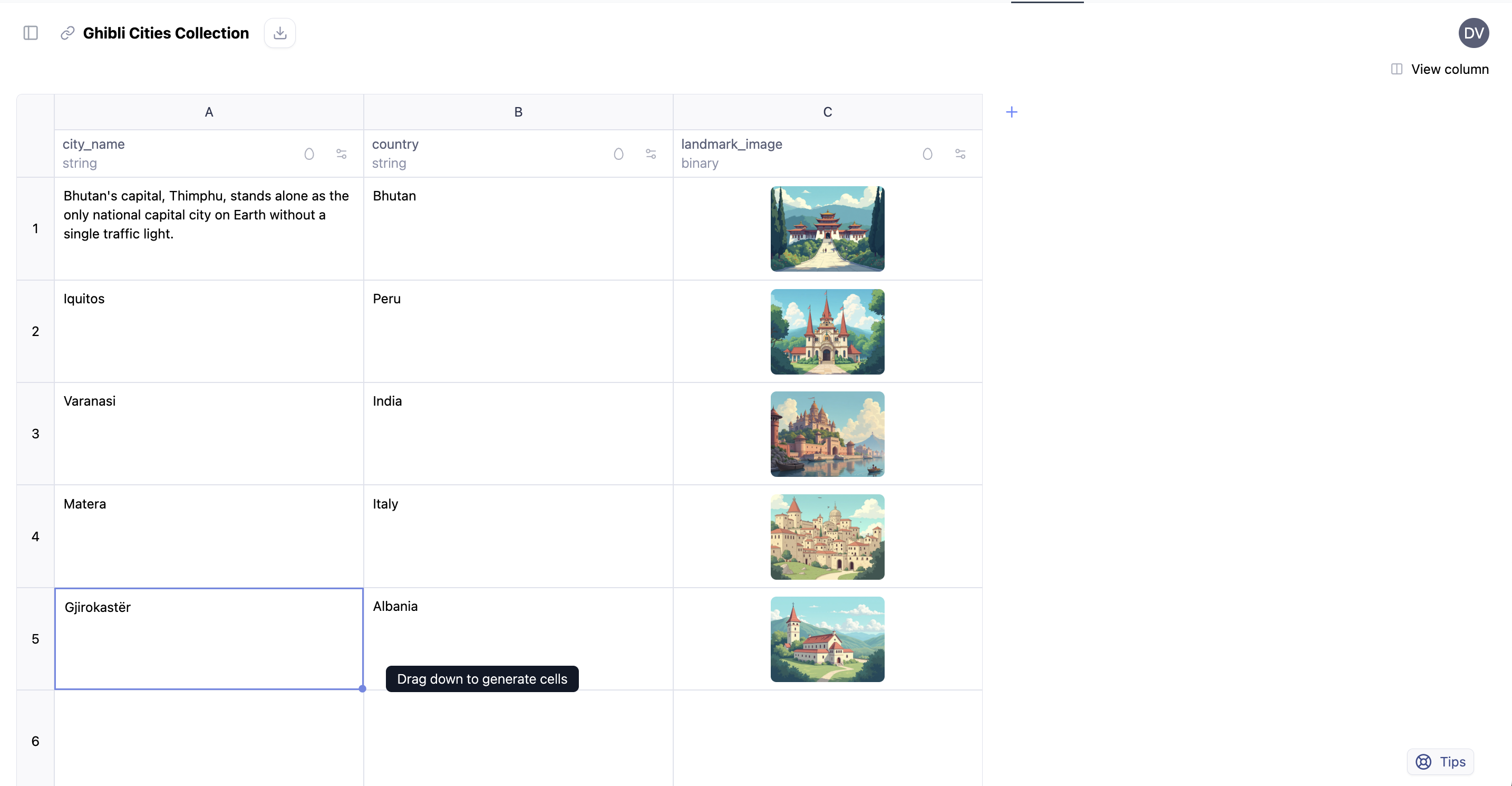
Task: Click the link icon beside dataset title
Action: coord(67,33)
